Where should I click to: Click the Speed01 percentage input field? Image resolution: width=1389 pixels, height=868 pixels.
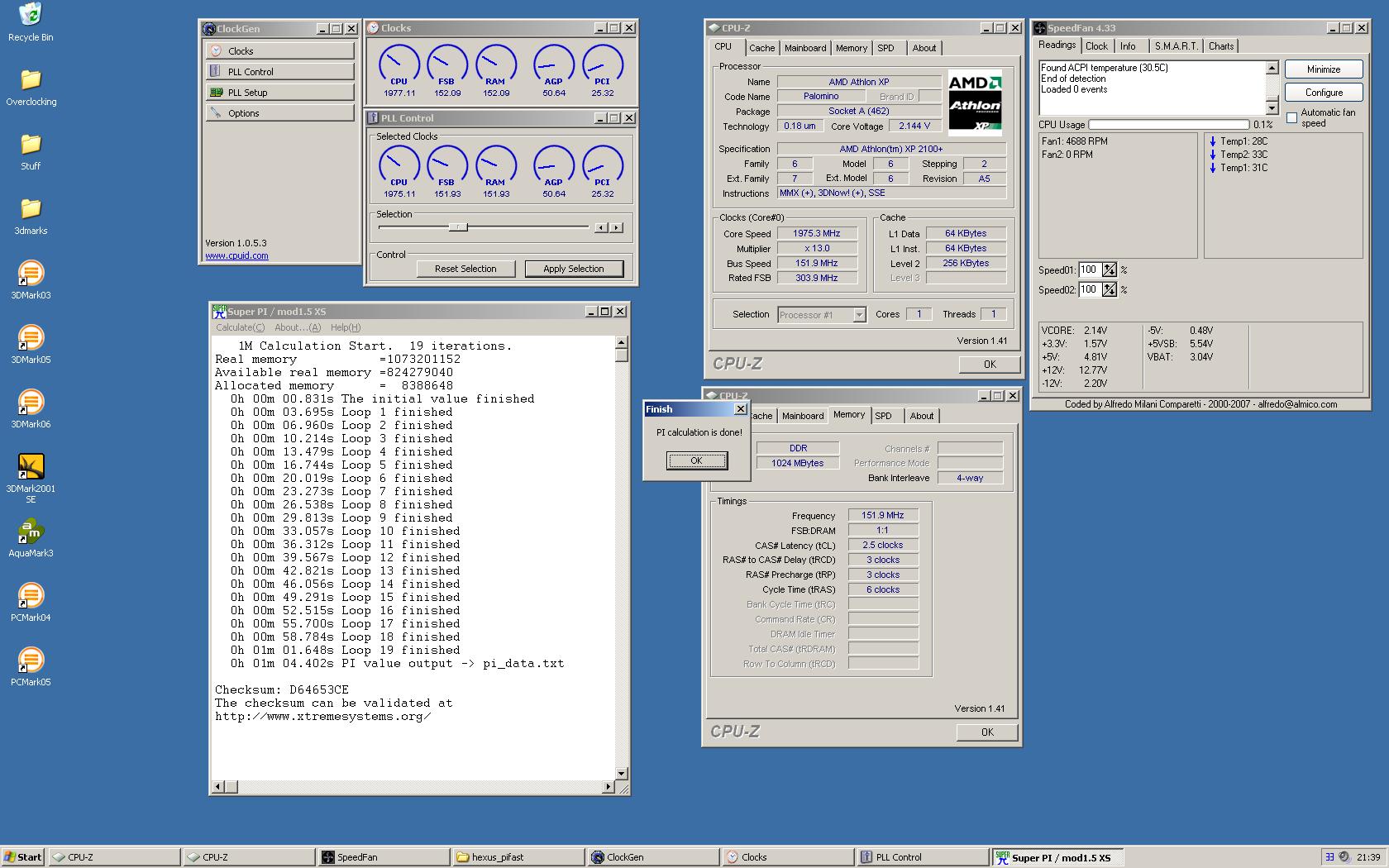coord(1090,269)
